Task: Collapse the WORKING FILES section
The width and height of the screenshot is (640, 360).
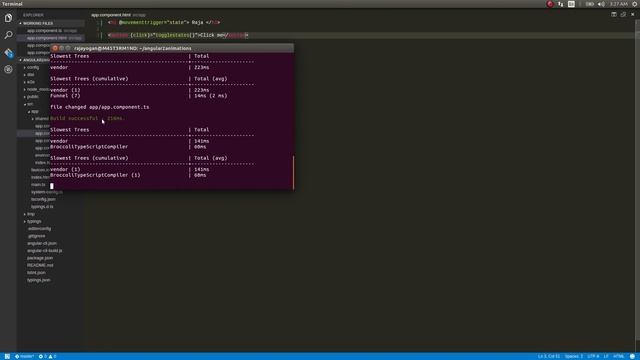Action: 51,23
